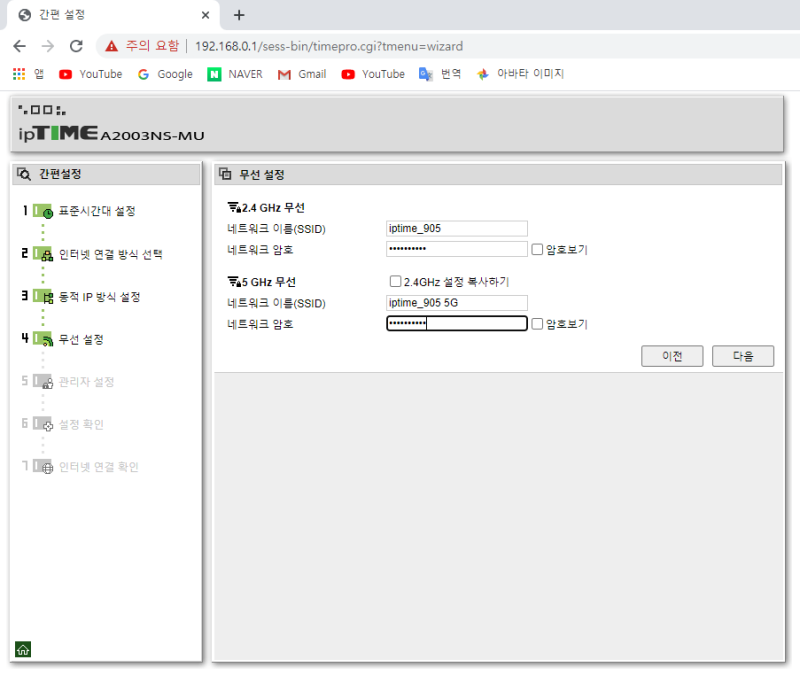Check the 2.4GHz 설정 복사하기 option
The image size is (800, 675).
(395, 281)
